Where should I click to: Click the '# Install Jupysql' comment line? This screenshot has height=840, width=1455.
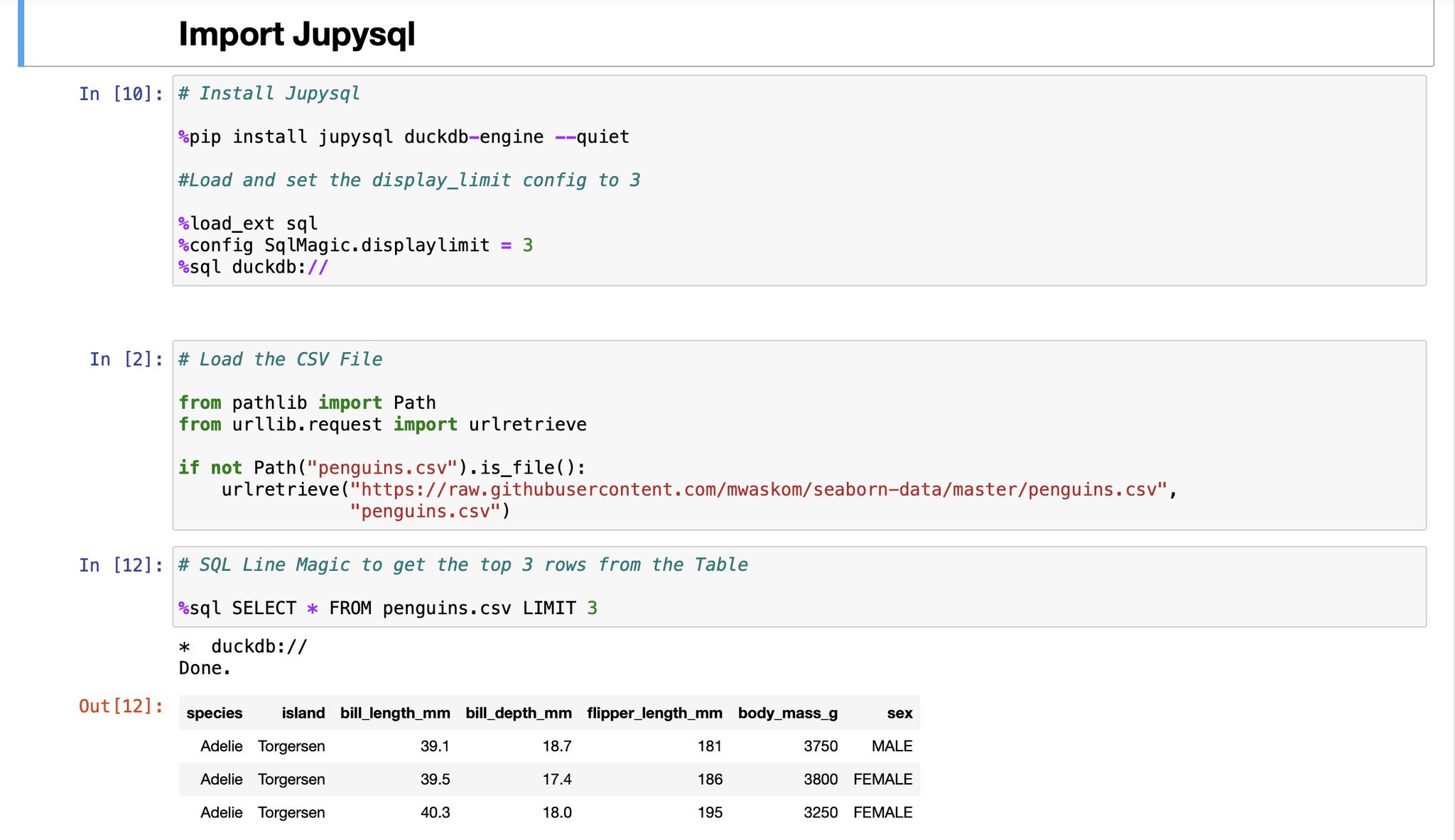point(269,94)
